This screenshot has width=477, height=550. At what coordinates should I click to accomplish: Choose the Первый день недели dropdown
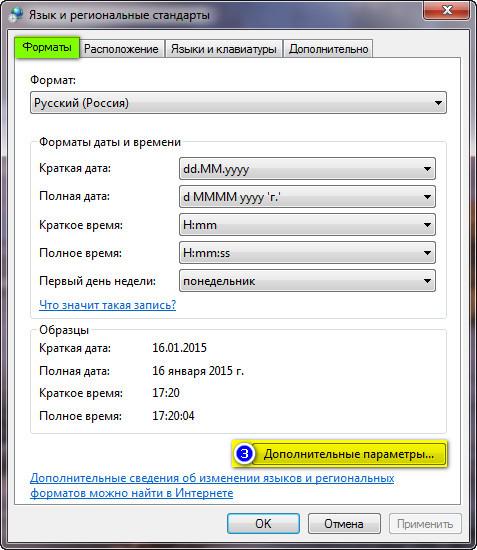(307, 281)
